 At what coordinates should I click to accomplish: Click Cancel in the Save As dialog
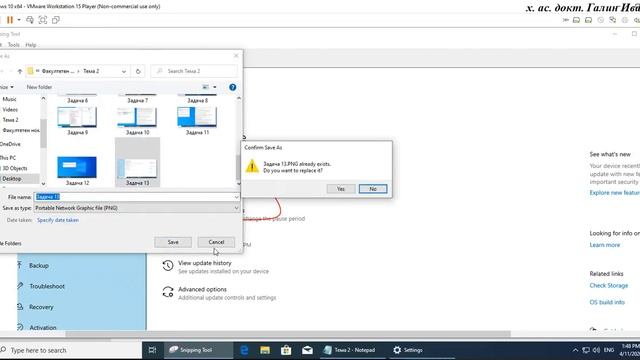(216, 242)
